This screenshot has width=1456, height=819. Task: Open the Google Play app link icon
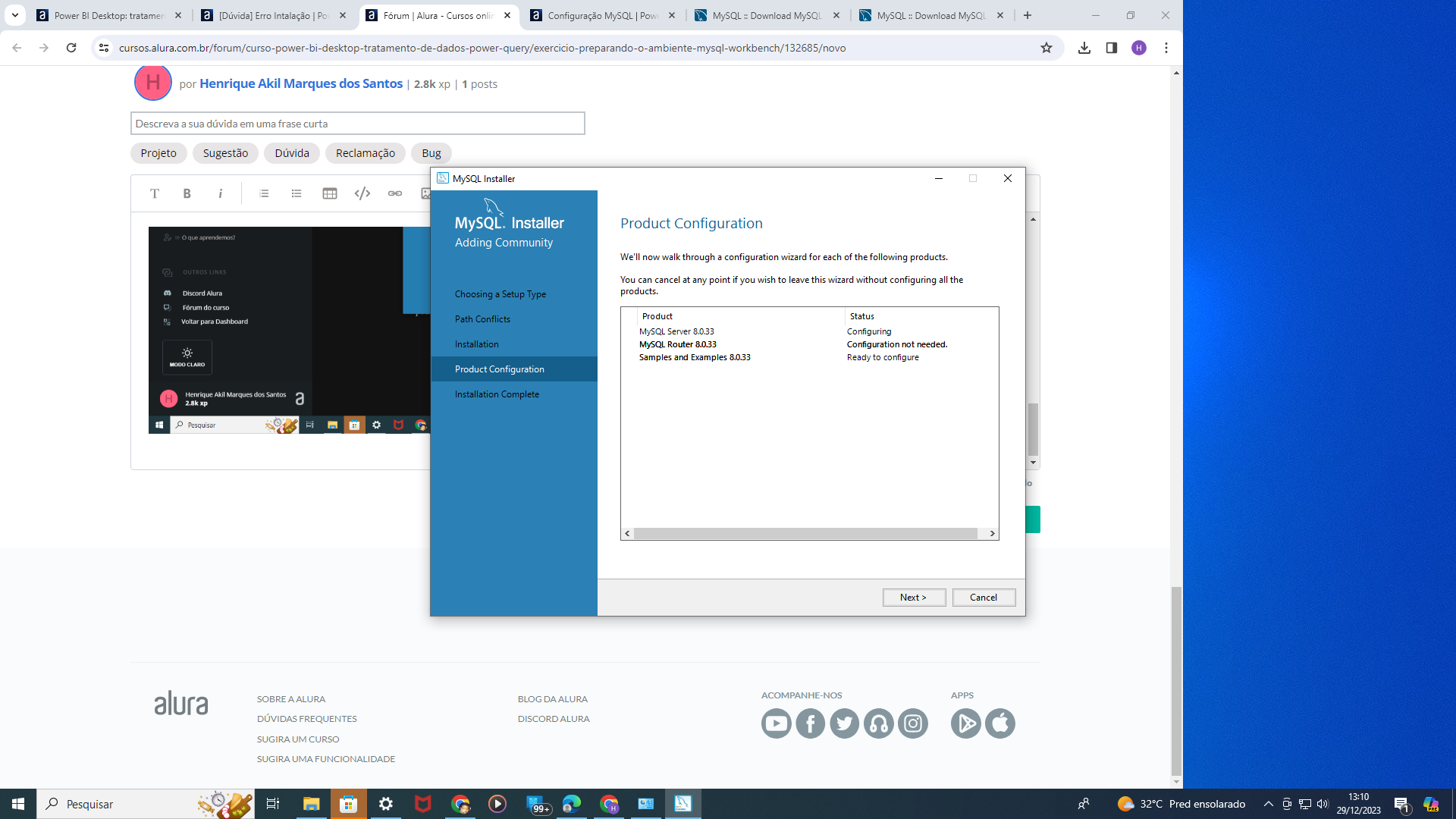click(x=966, y=723)
